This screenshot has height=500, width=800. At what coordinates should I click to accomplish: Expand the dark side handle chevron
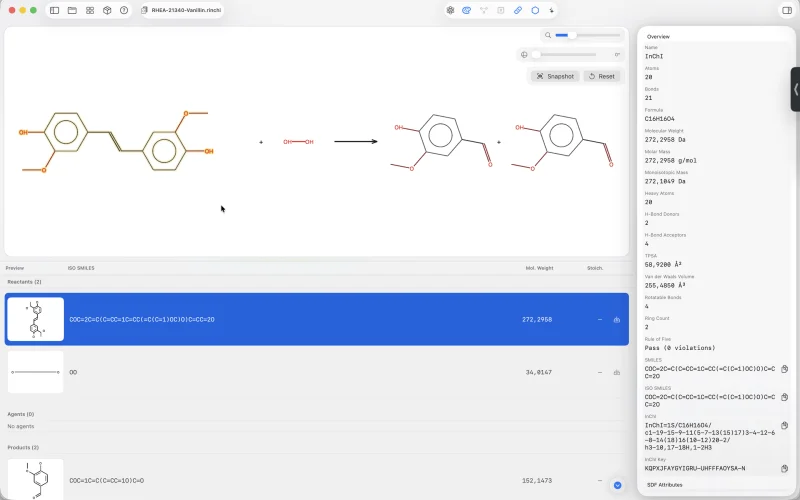pos(795,89)
